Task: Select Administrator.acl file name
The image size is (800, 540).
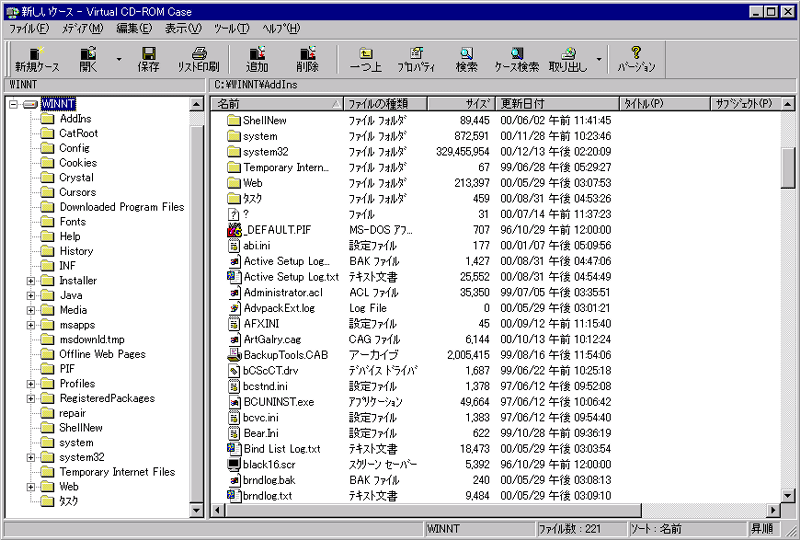Action: pyautogui.click(x=283, y=292)
